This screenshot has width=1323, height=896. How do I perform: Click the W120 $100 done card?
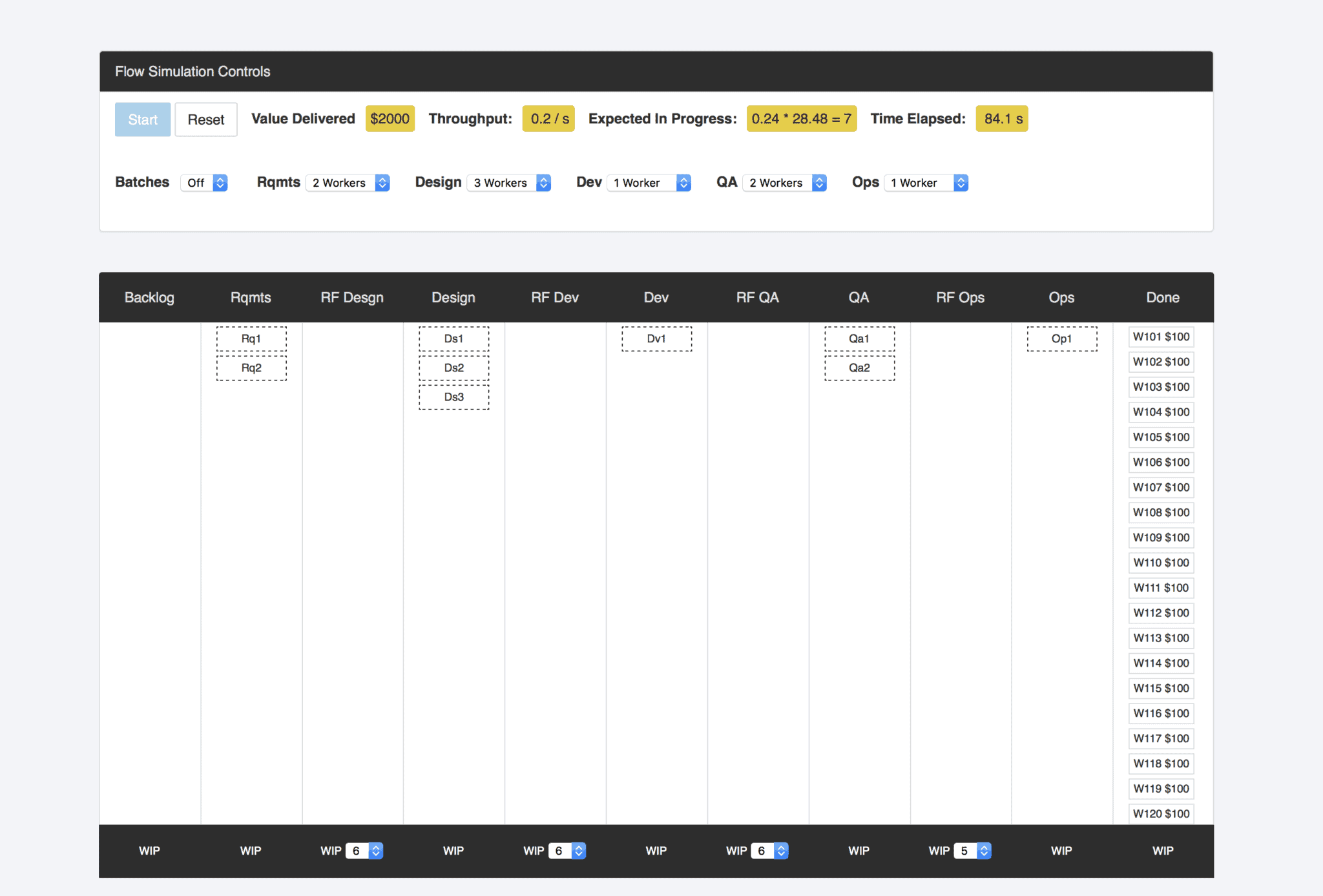[x=1161, y=813]
